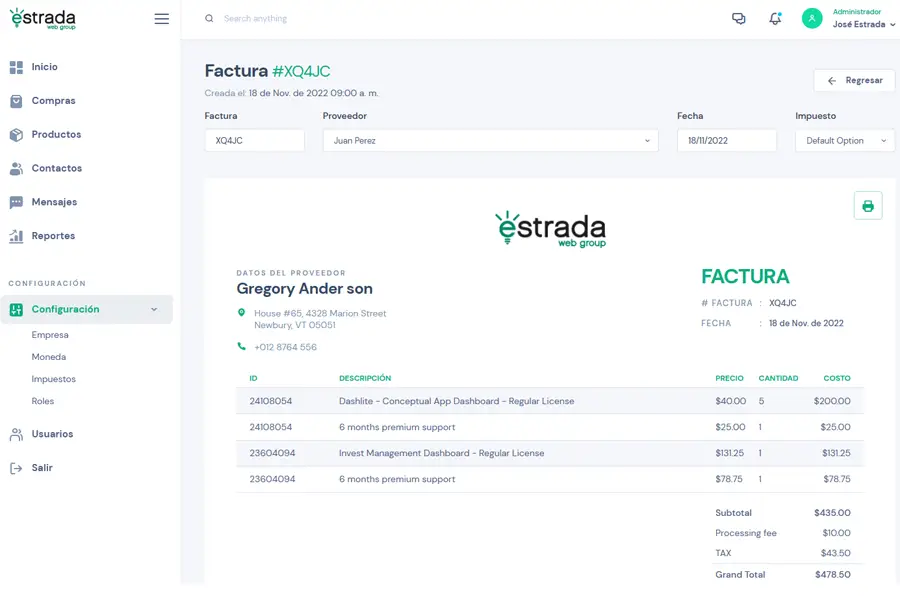Click the +012 8764 556 phone number
Viewport: 900px width, 600px height.
[x=285, y=347]
